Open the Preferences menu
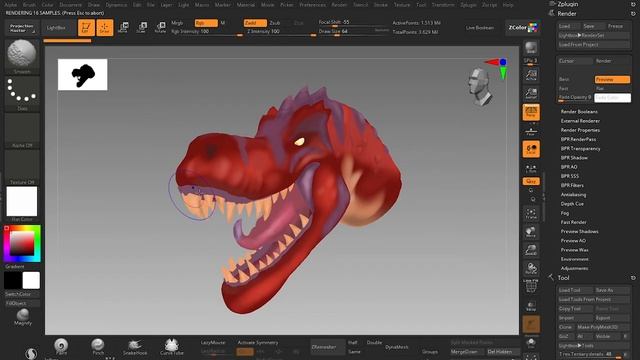The width and height of the screenshot is (640, 360). point(313,5)
